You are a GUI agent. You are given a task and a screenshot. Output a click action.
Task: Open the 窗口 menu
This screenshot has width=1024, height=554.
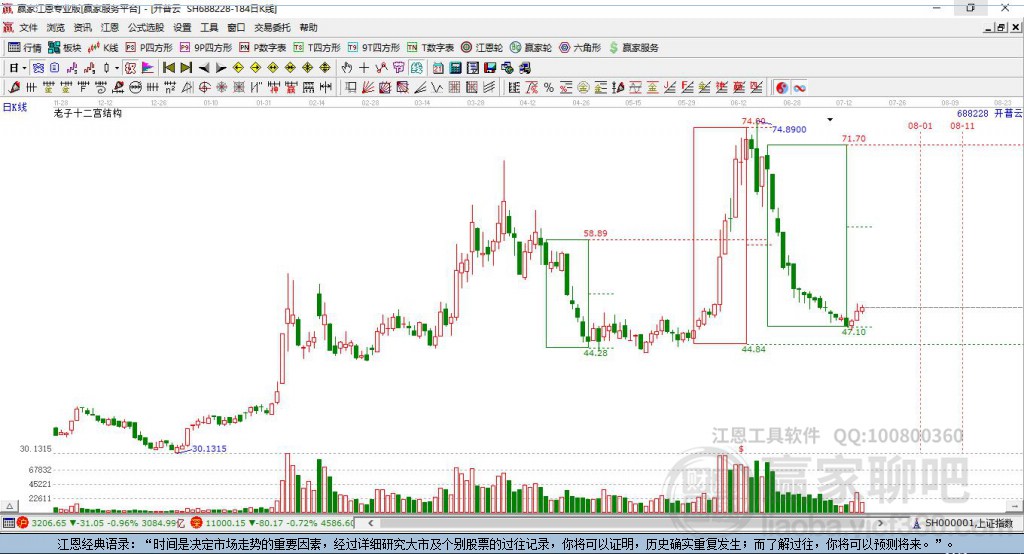click(236, 27)
